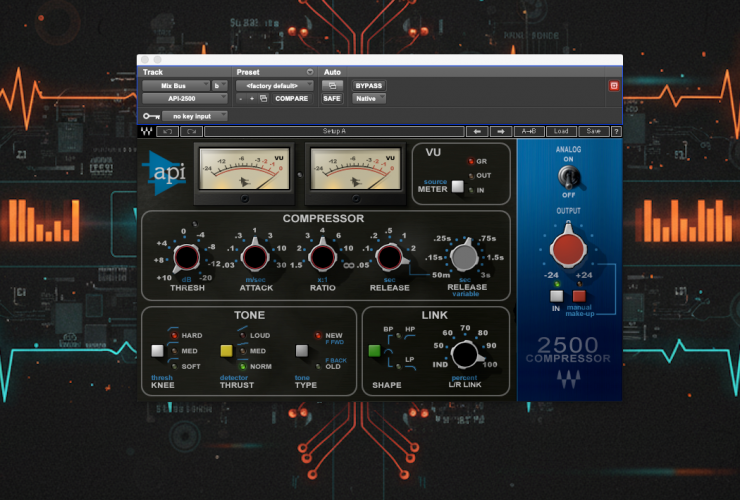Click right VU meter calibration screw
The image size is (740, 500).
pos(356,199)
